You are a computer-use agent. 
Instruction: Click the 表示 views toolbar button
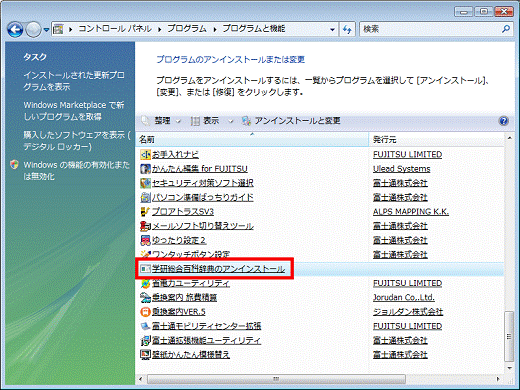point(205,121)
